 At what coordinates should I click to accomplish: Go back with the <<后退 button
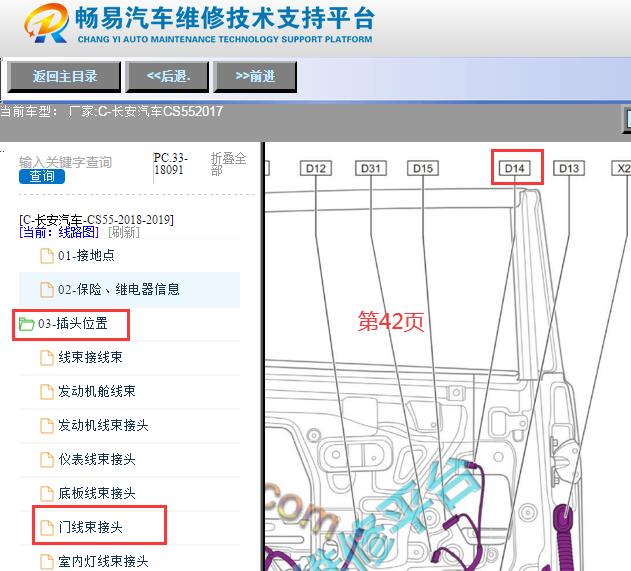(167, 76)
